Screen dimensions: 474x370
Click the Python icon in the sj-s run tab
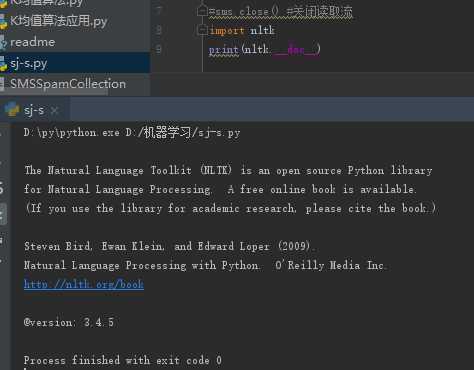click(12, 110)
